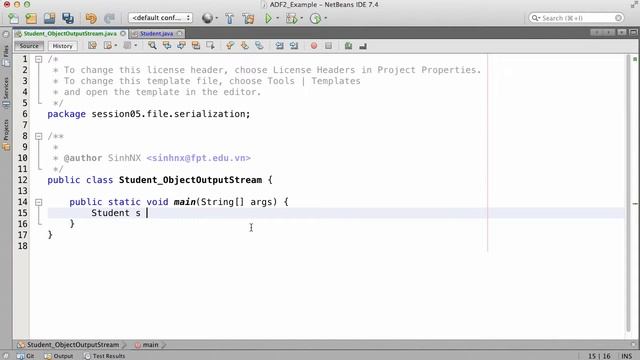640x360 pixels.
Task: Collapse the license header comment fold
Action: pos(38,60)
